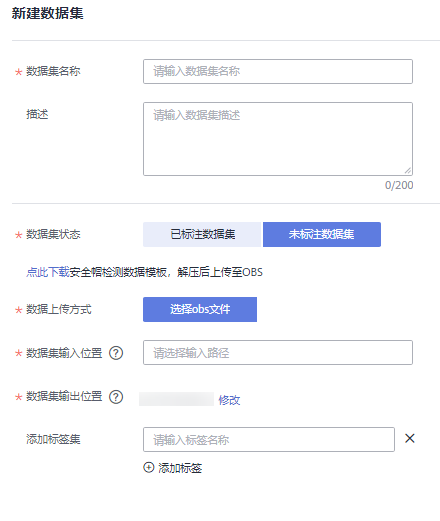Image resolution: width=440 pixels, height=521 pixels.
Task: Click the 数据上传方式 field label
Action: pyautogui.click(x=59, y=309)
